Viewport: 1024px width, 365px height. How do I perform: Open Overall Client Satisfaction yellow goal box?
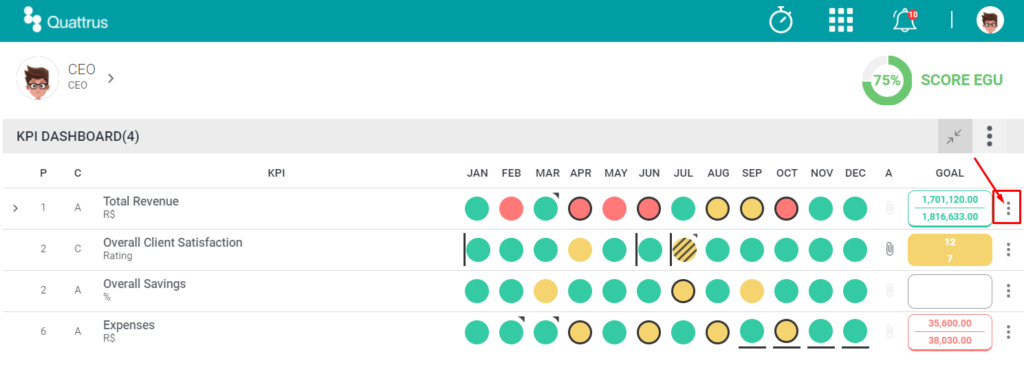(950, 249)
